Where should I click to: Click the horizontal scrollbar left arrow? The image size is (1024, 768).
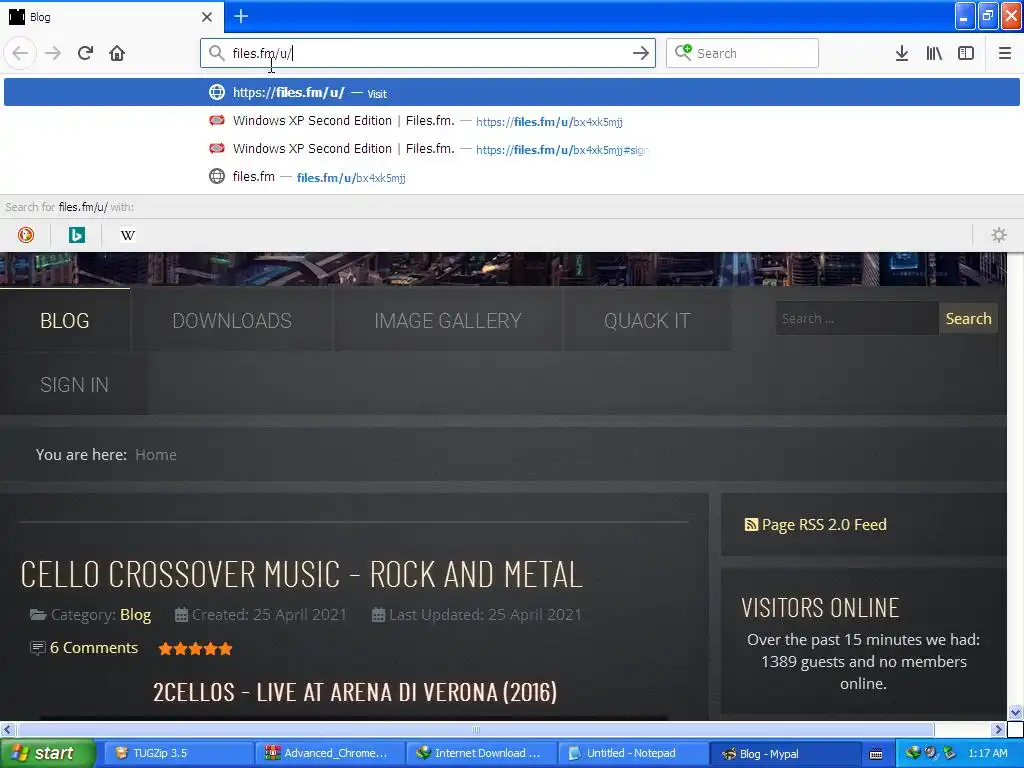coord(7,729)
